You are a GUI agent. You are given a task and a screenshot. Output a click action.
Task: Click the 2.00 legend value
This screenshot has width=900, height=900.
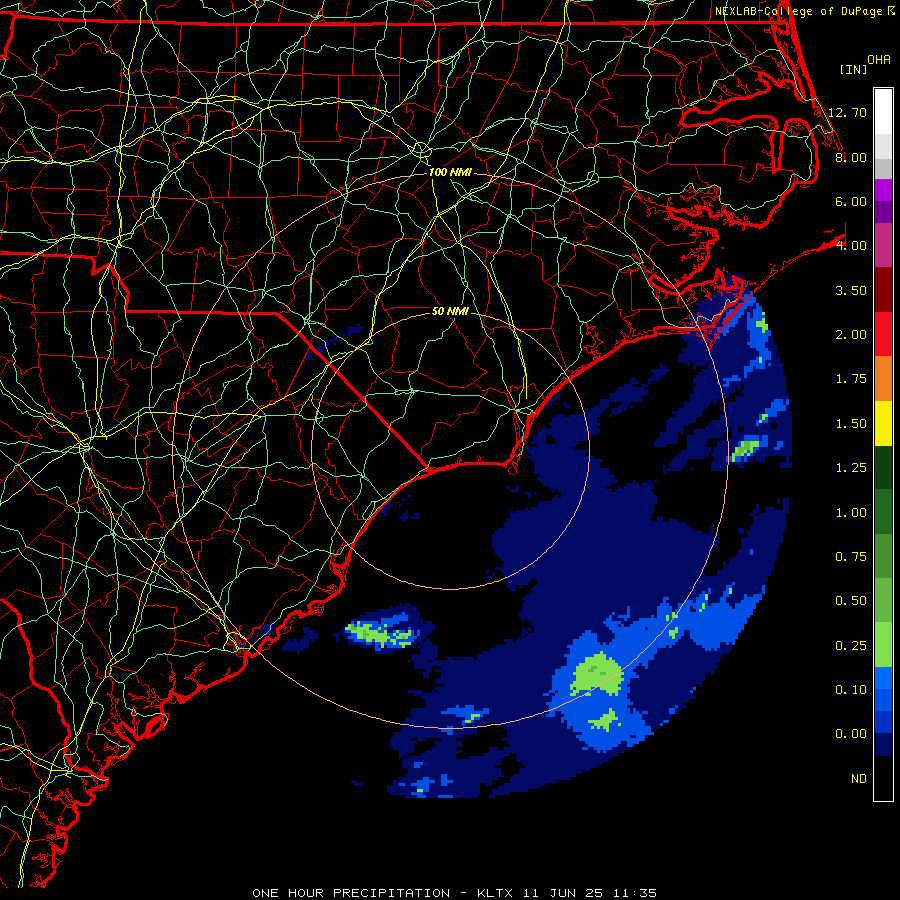[x=851, y=335]
